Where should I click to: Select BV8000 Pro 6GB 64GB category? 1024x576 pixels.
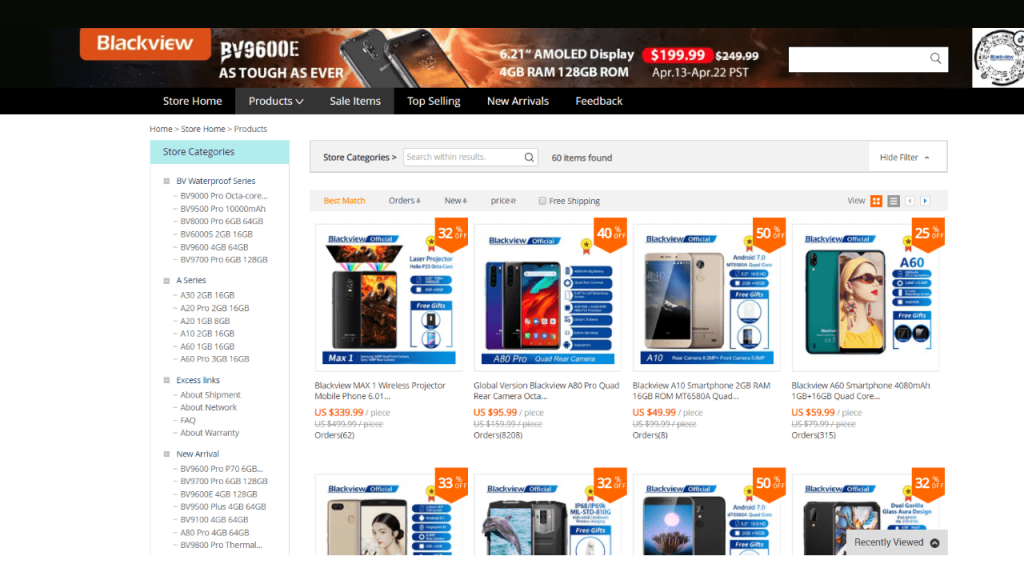[221, 221]
